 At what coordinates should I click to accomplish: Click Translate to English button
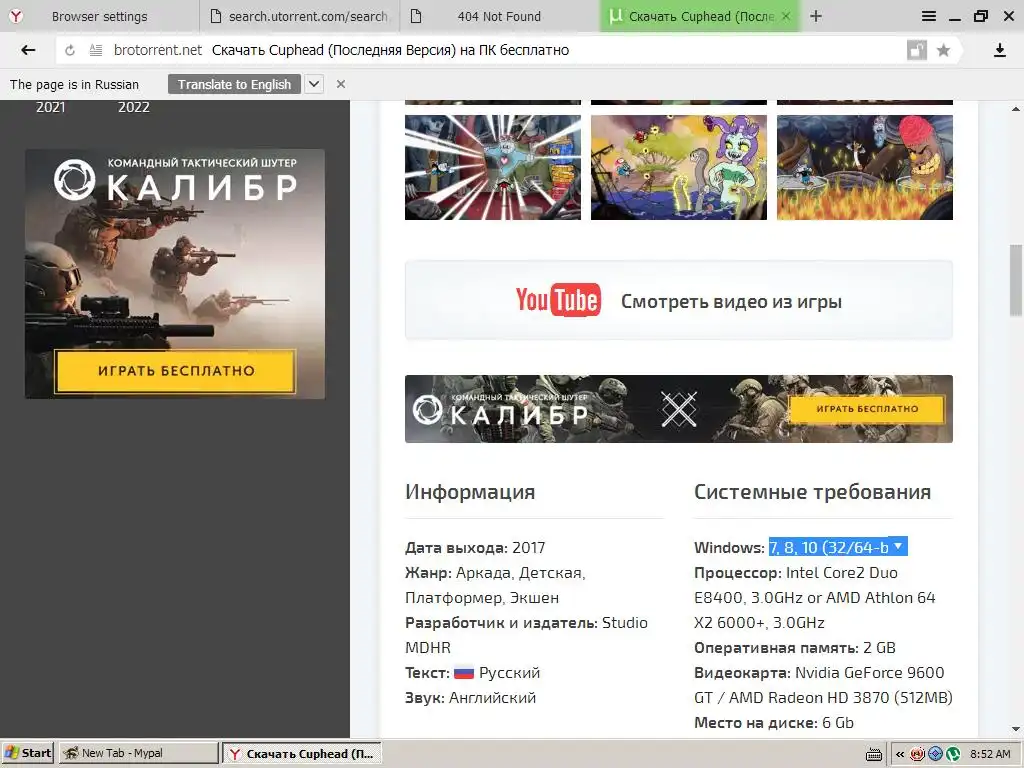pos(234,84)
